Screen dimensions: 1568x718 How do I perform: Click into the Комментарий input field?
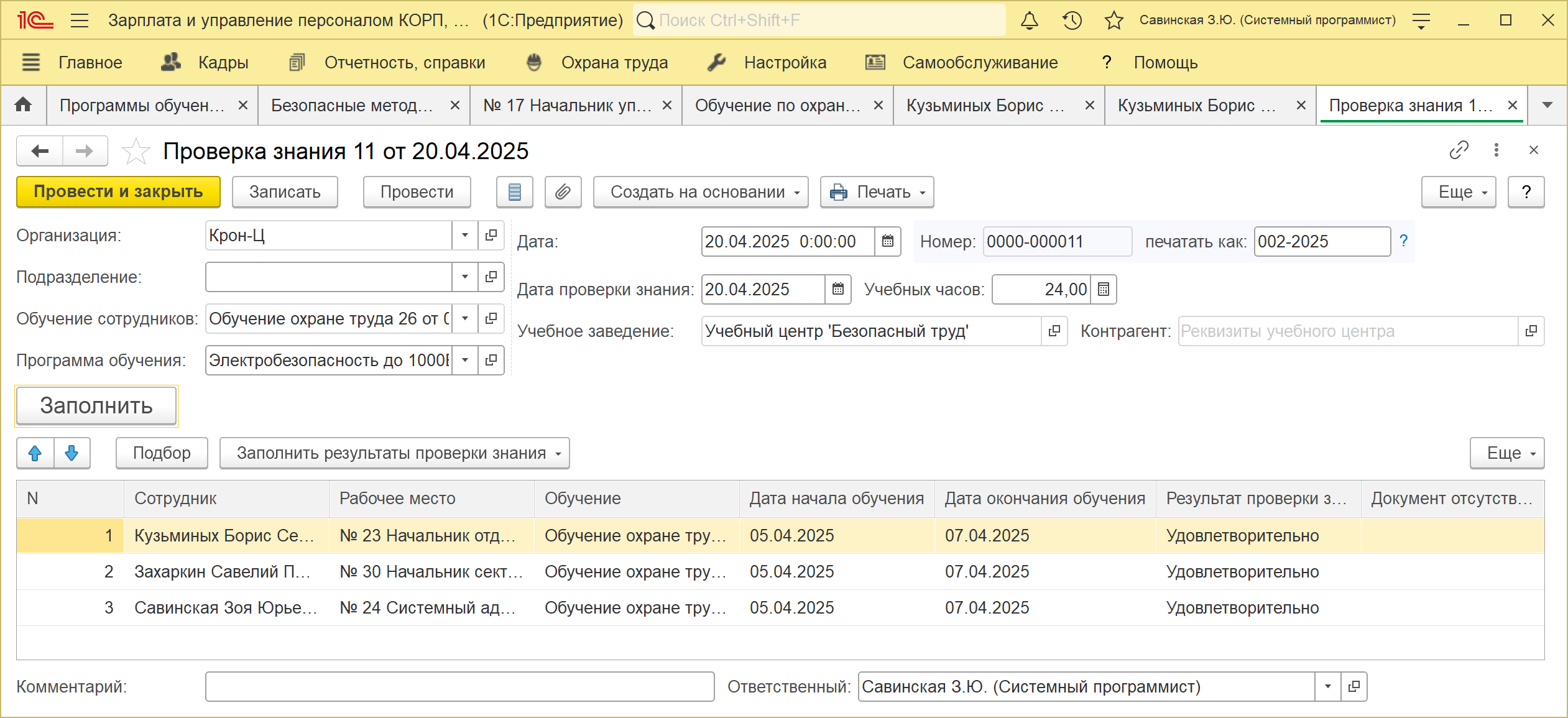tap(459, 687)
